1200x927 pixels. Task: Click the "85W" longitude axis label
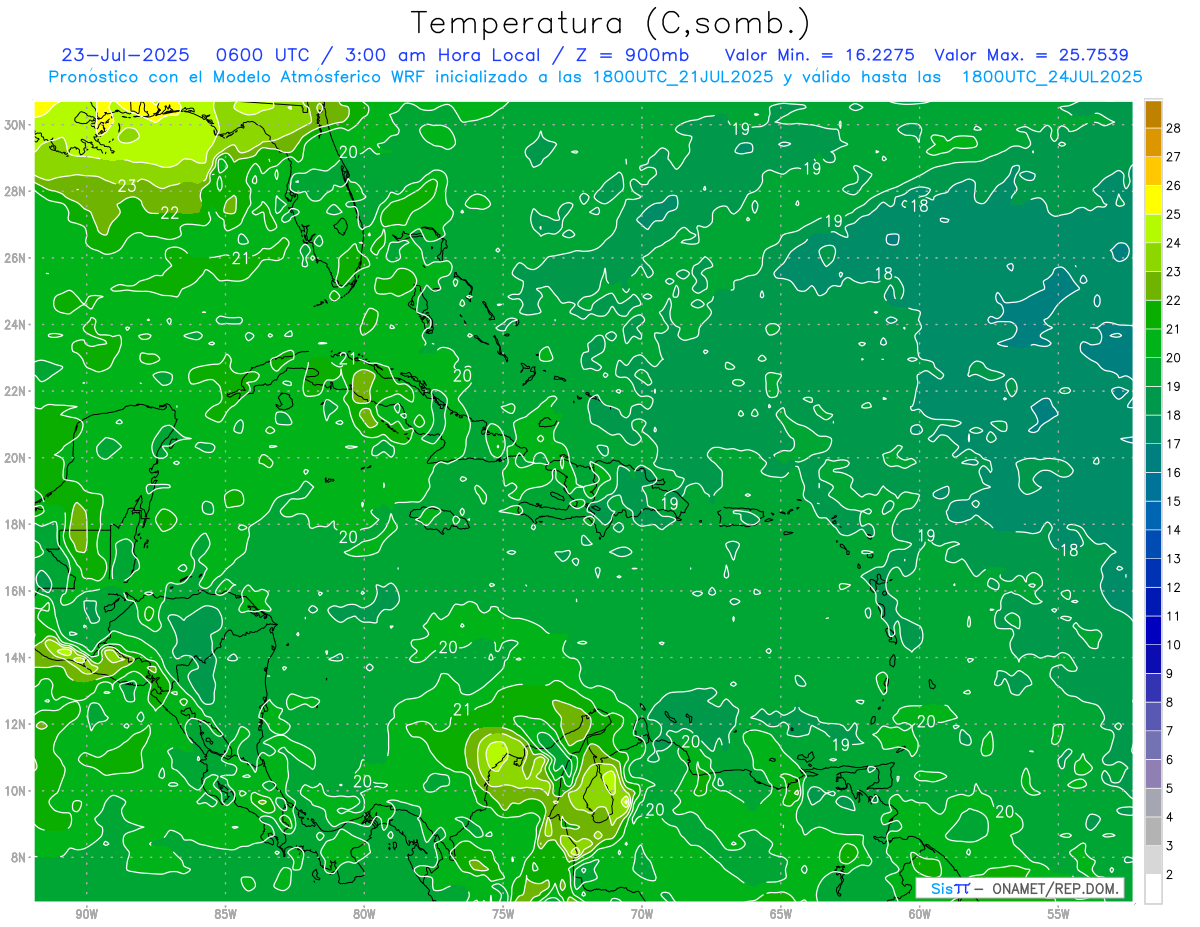click(x=225, y=915)
